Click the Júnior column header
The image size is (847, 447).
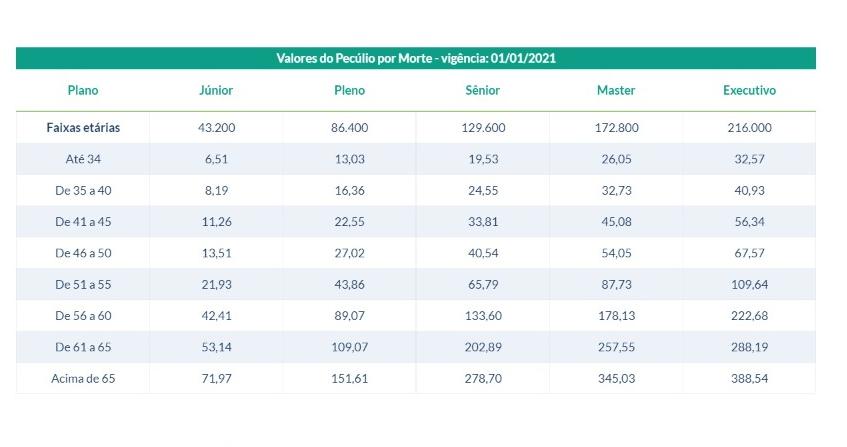[x=216, y=90]
